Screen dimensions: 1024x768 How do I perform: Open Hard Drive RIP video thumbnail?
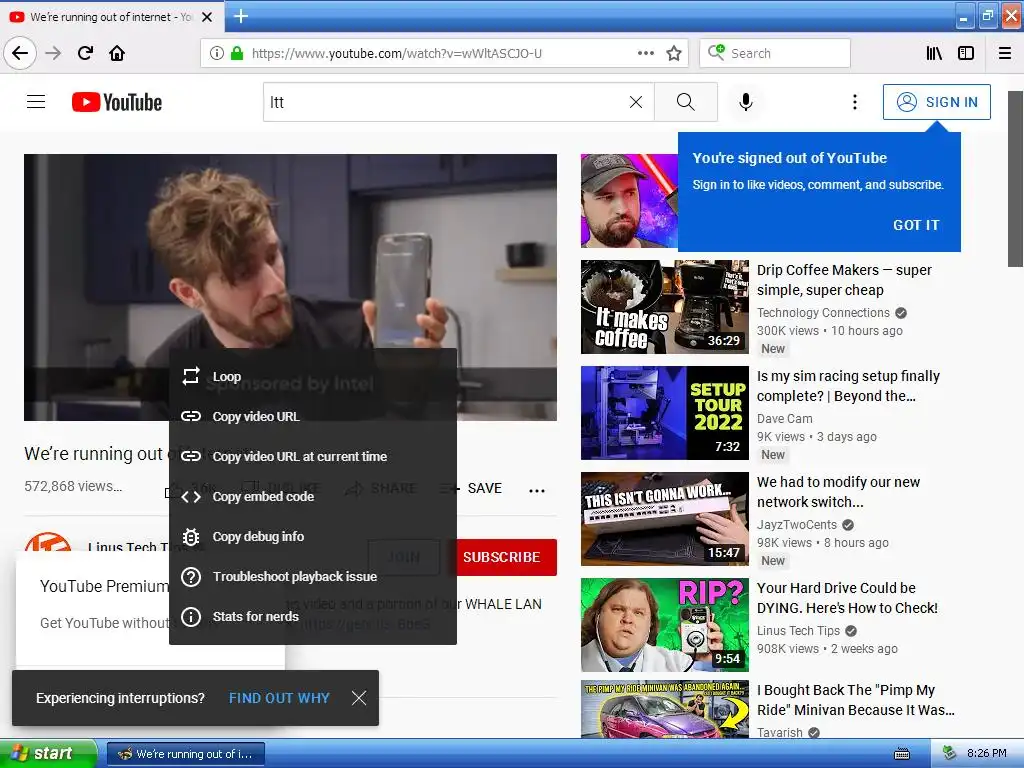[665, 624]
